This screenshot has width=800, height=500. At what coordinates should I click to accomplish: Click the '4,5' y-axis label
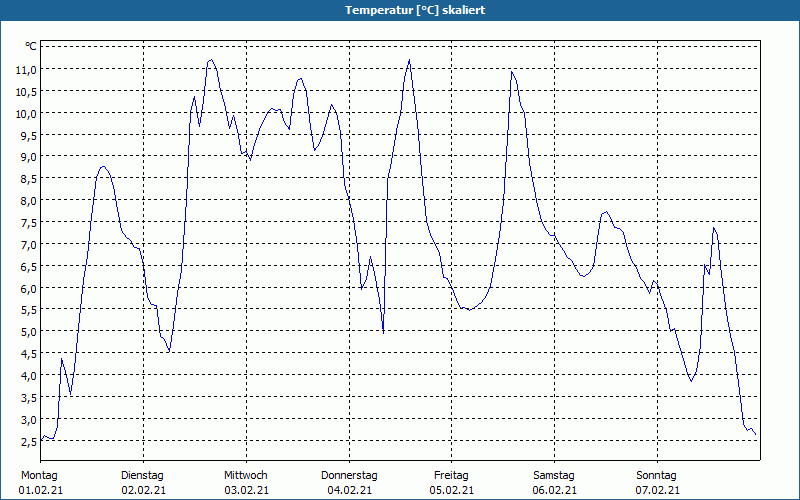click(x=29, y=354)
